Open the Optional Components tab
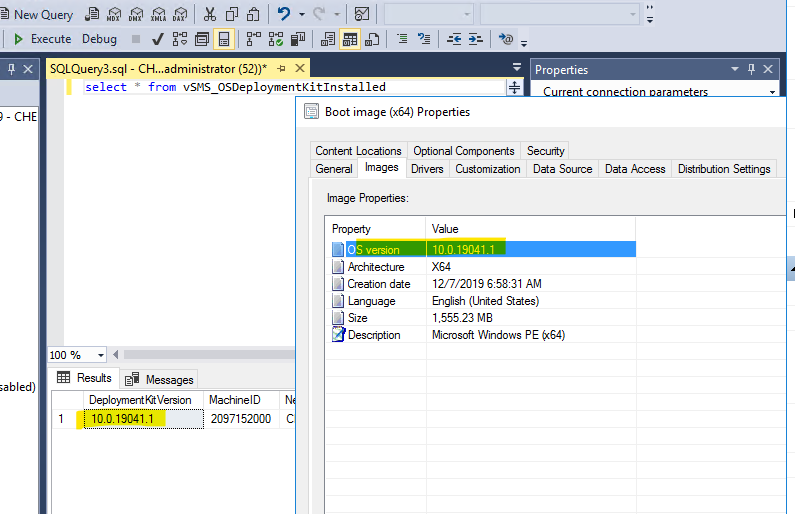This screenshot has width=795, height=514. pyautogui.click(x=463, y=151)
